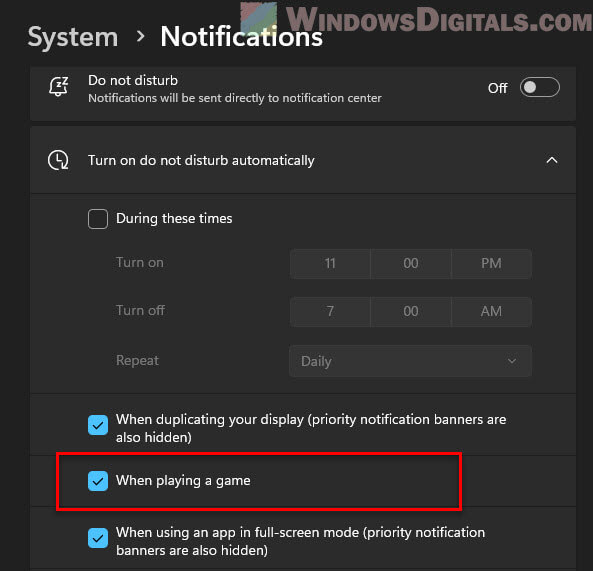Select the Turn on PM period field
This screenshot has width=593, height=571.
click(x=491, y=264)
